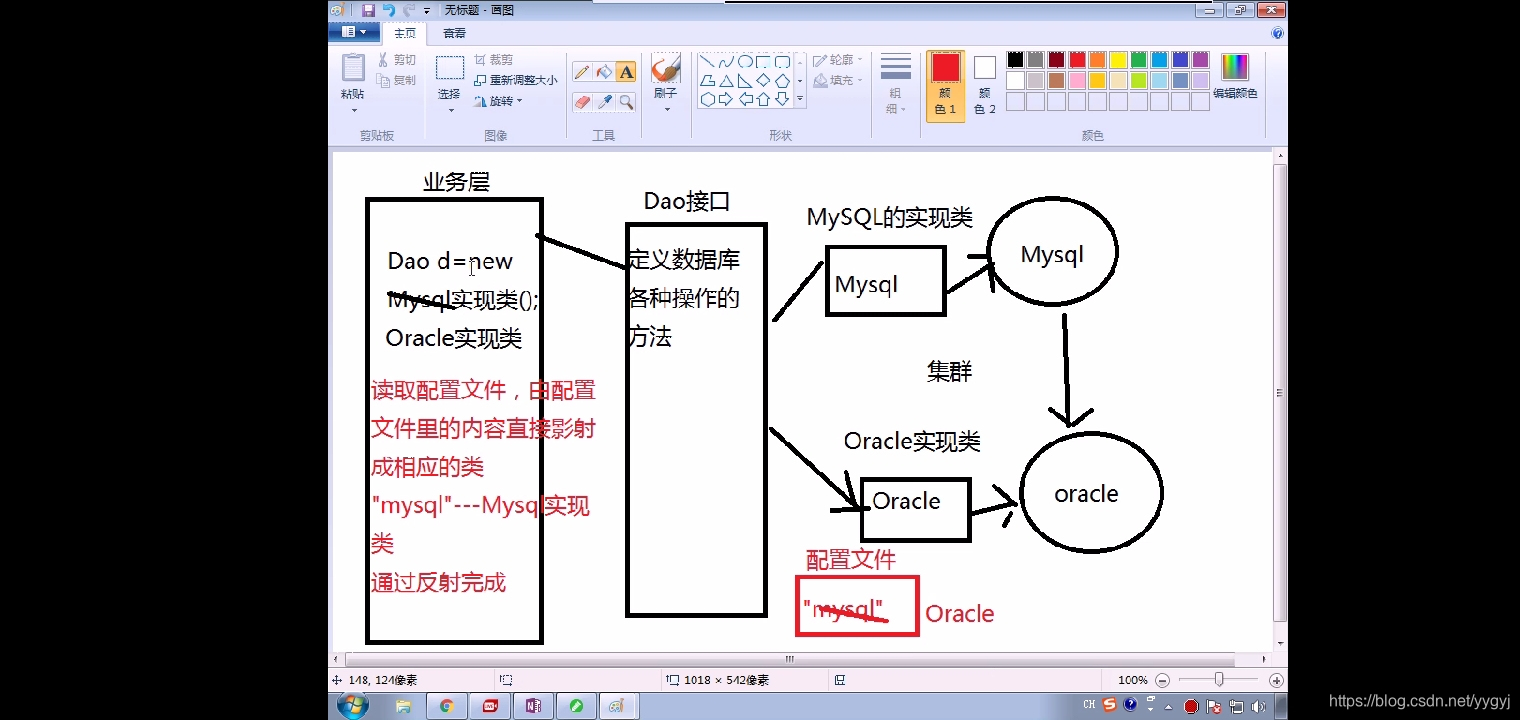
Task: Open Paint Help question mark icon
Action: tap(1277, 33)
